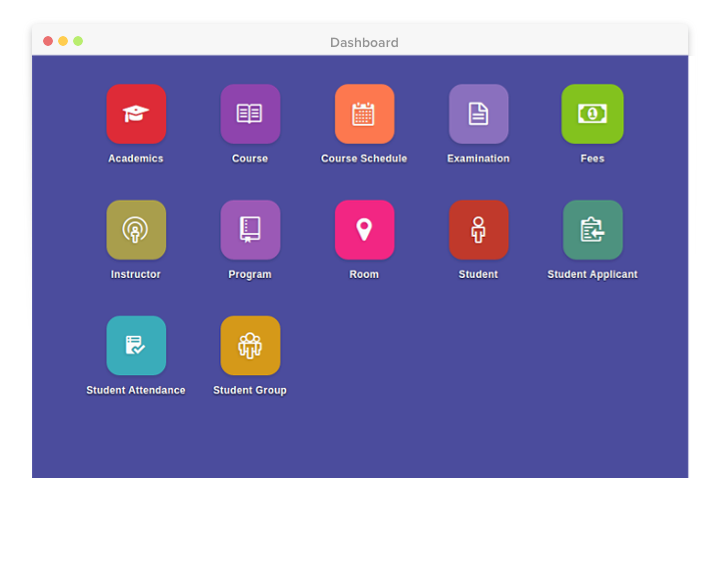
Task: Open the Student Attendance checklist icon
Action: pyautogui.click(x=136, y=345)
